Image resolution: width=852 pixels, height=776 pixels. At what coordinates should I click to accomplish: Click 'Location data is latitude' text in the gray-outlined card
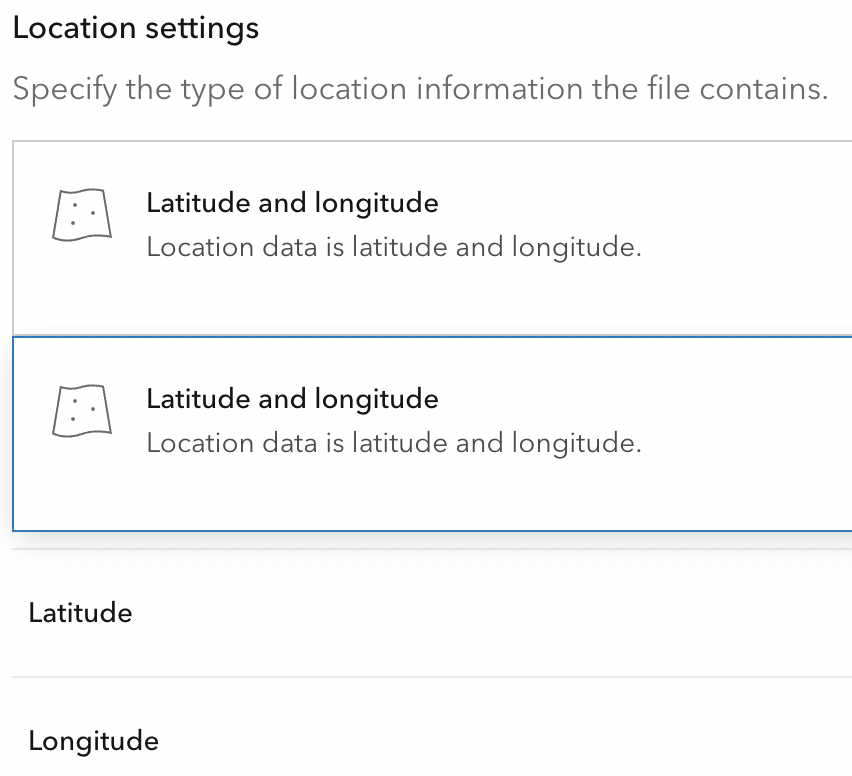(x=394, y=247)
